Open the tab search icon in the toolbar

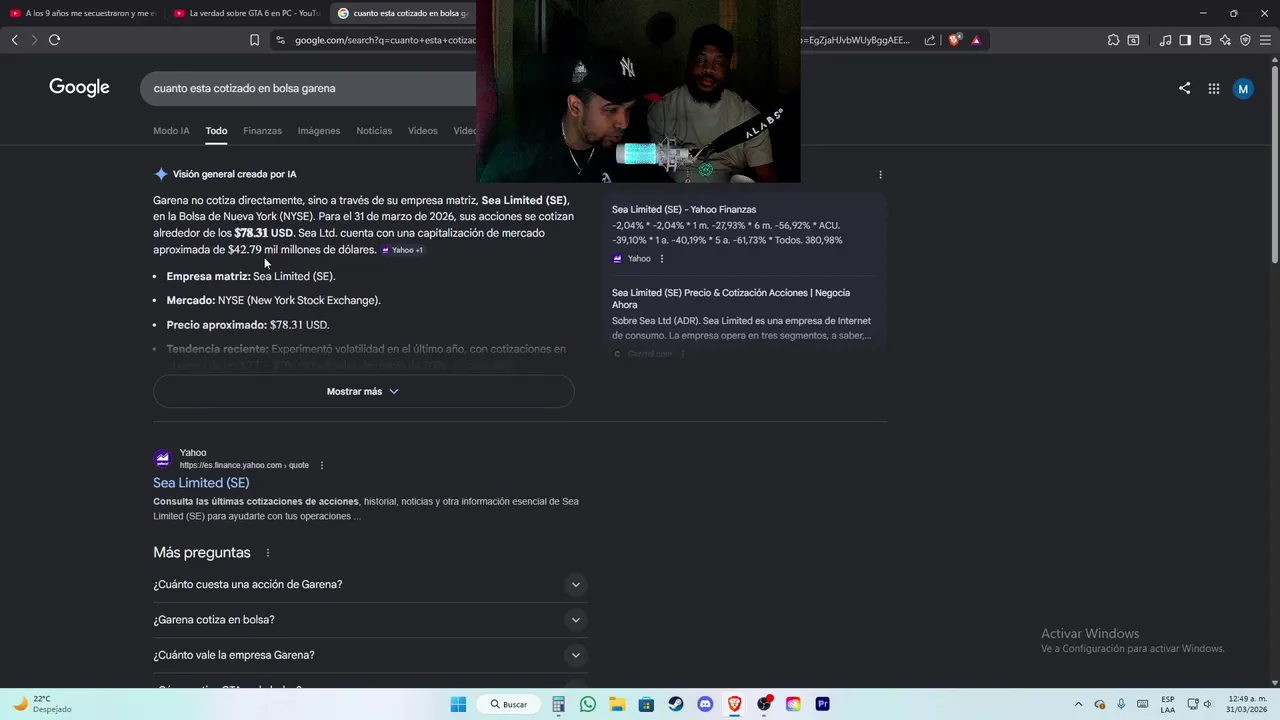pyautogui.click(x=1133, y=40)
